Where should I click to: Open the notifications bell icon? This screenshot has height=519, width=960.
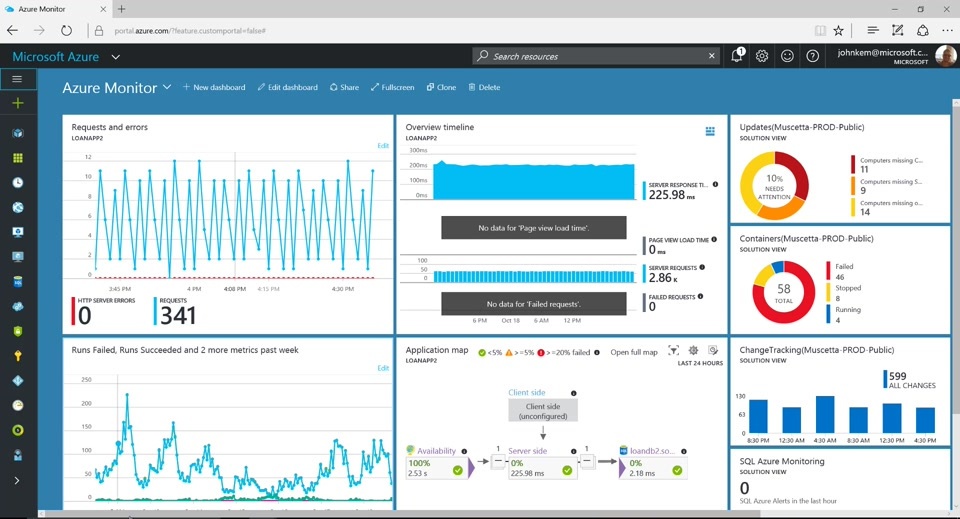[737, 56]
